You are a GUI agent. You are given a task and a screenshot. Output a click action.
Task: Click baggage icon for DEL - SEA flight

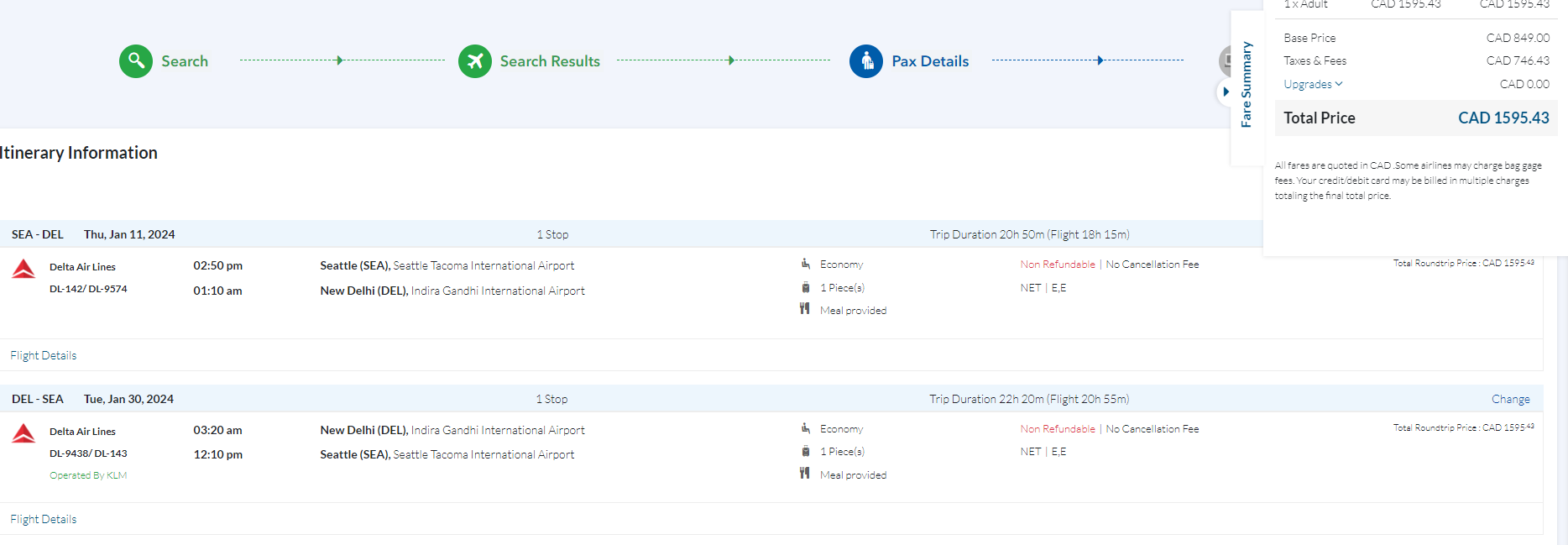805,451
